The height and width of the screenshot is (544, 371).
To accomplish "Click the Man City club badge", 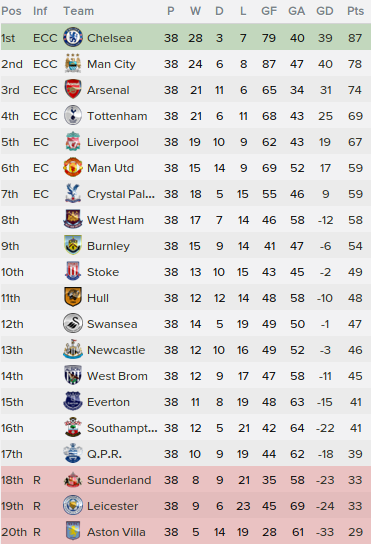I will point(73,63).
